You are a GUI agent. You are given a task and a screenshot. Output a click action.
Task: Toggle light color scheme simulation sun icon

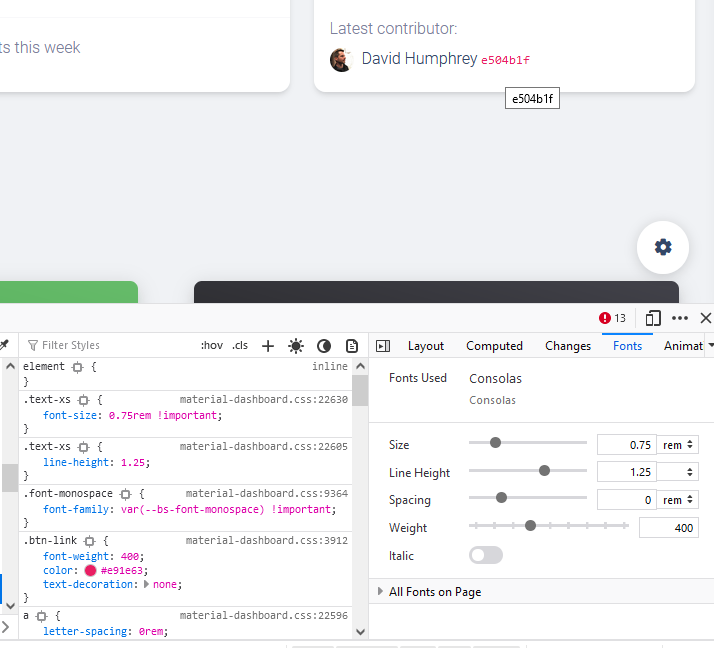coord(296,346)
